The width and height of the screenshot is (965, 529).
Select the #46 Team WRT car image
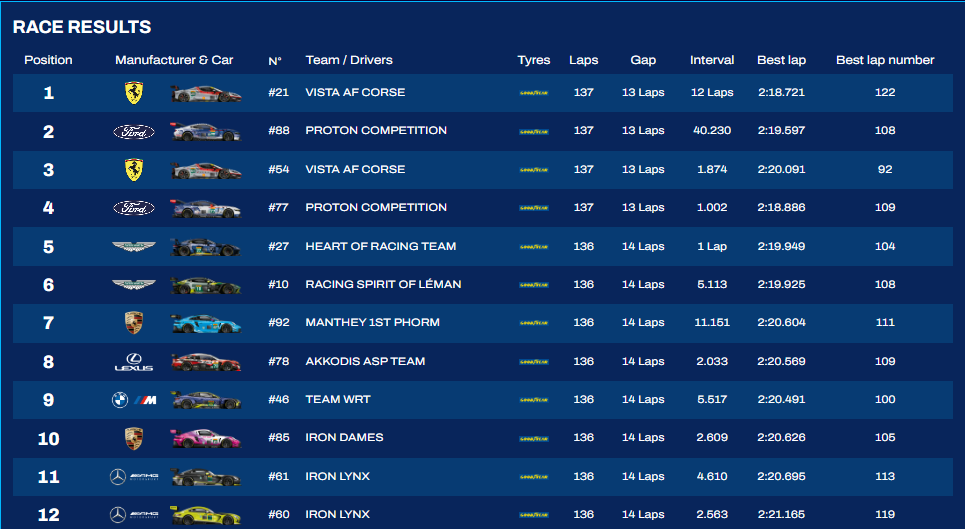206,400
